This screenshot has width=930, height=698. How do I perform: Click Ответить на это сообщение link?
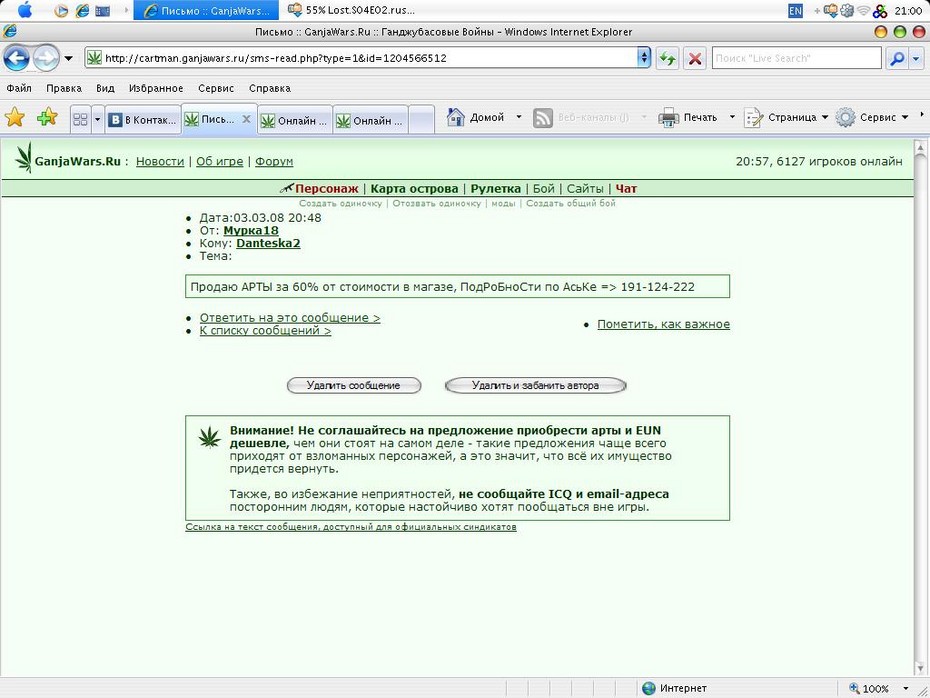click(289, 318)
